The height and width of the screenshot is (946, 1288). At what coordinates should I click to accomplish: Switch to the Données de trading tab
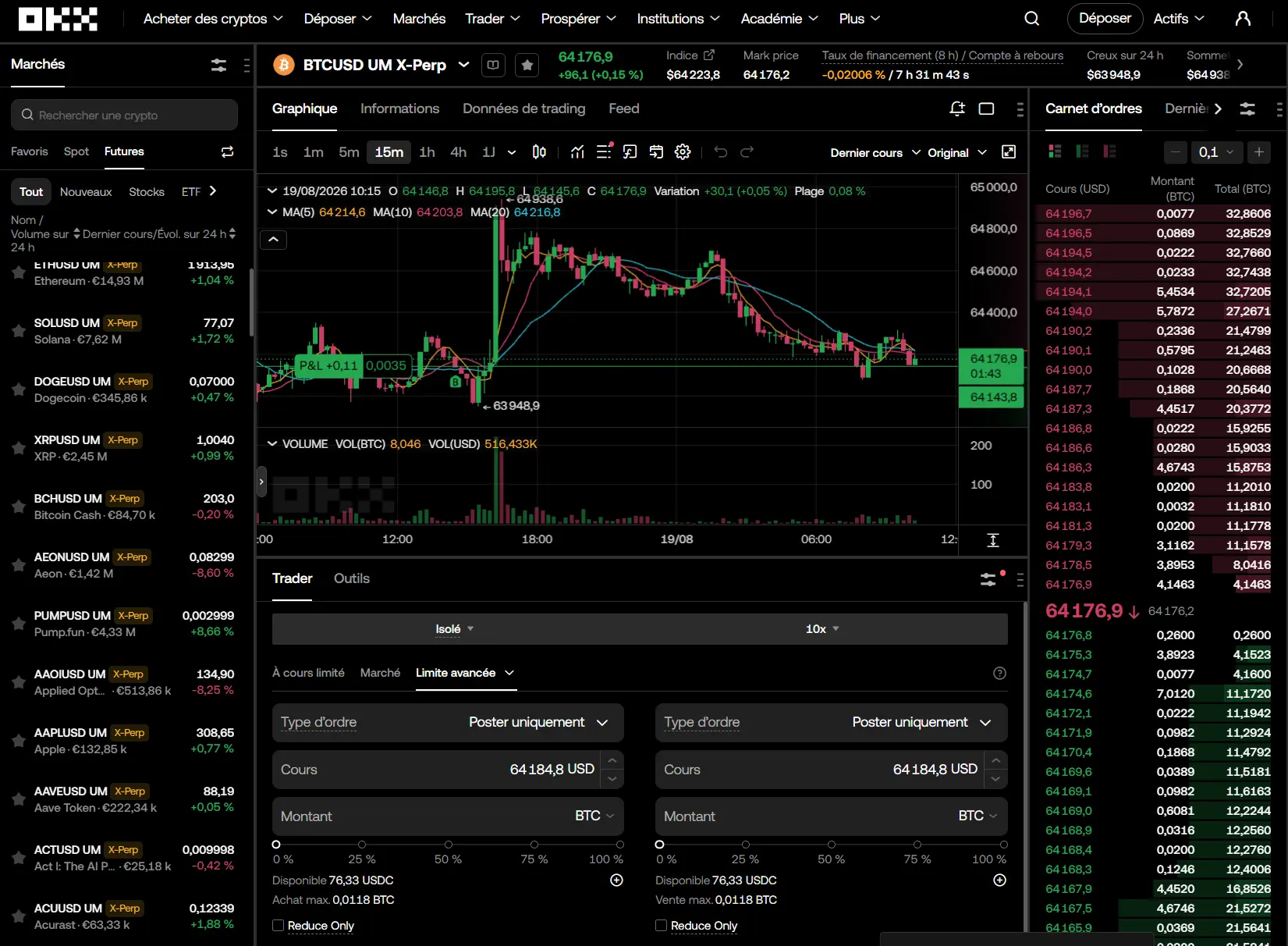[523, 108]
